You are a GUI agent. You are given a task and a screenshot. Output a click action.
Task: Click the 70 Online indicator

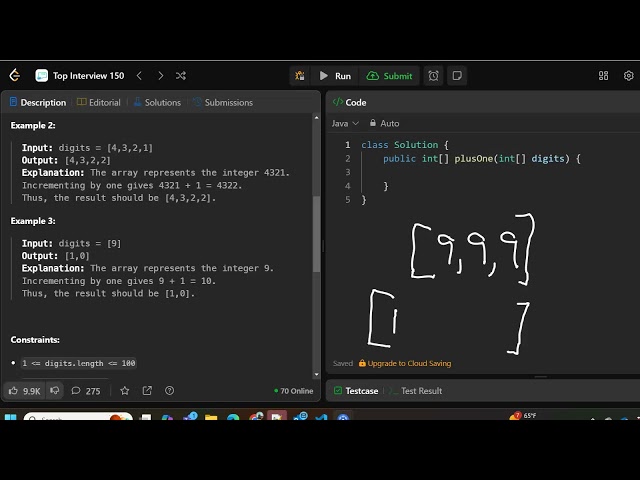coord(293,391)
